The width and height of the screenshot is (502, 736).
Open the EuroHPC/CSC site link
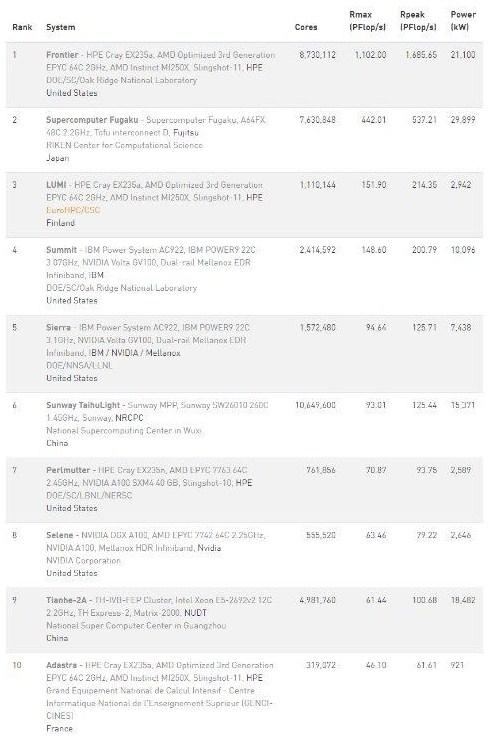[73, 210]
